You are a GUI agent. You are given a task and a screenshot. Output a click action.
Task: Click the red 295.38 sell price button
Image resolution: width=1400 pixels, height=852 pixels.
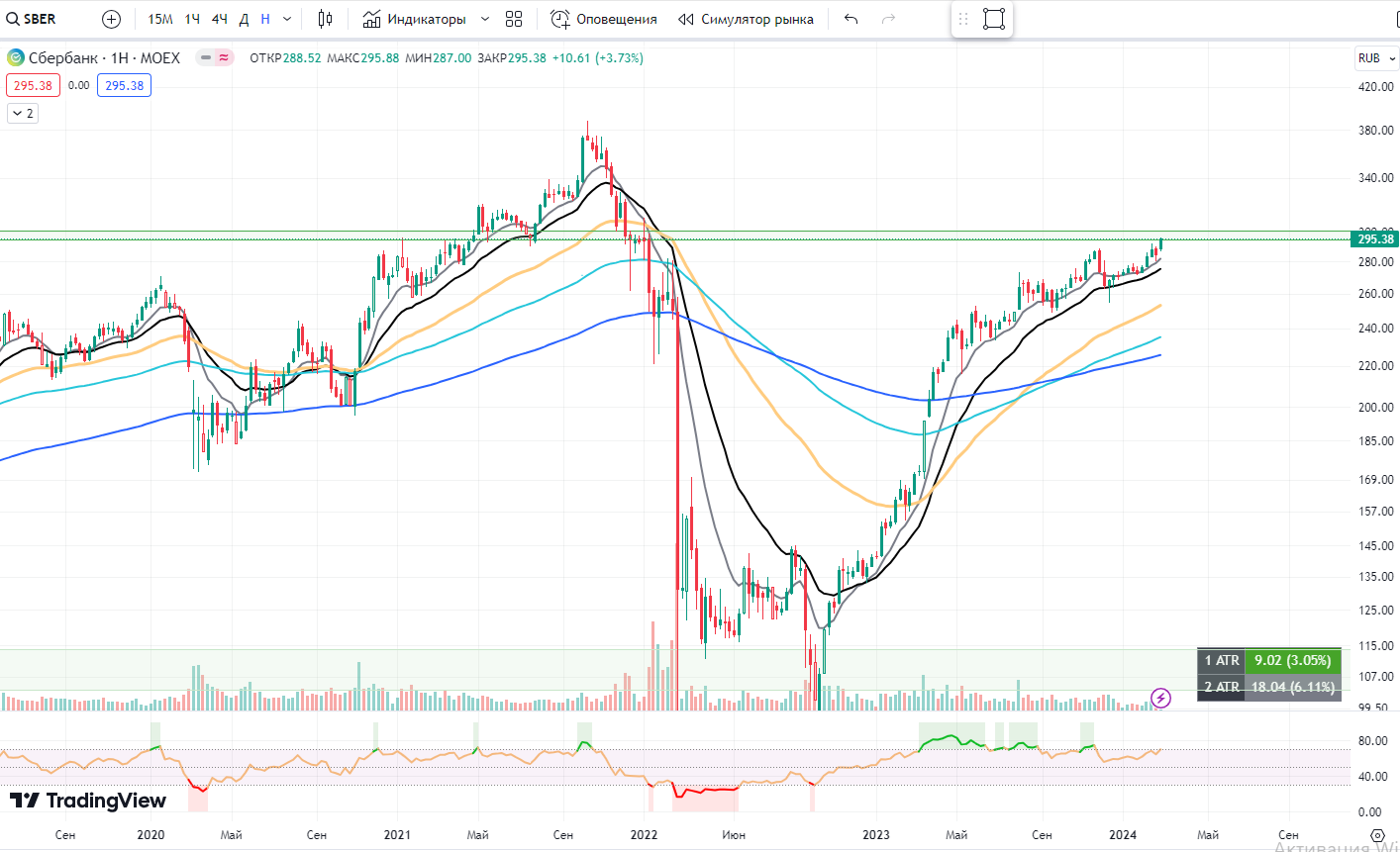34,85
